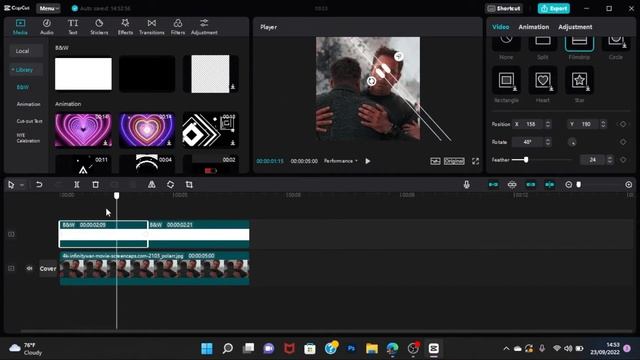Open the Performance quality dropdown
This screenshot has height=360, width=640.
pyautogui.click(x=340, y=161)
